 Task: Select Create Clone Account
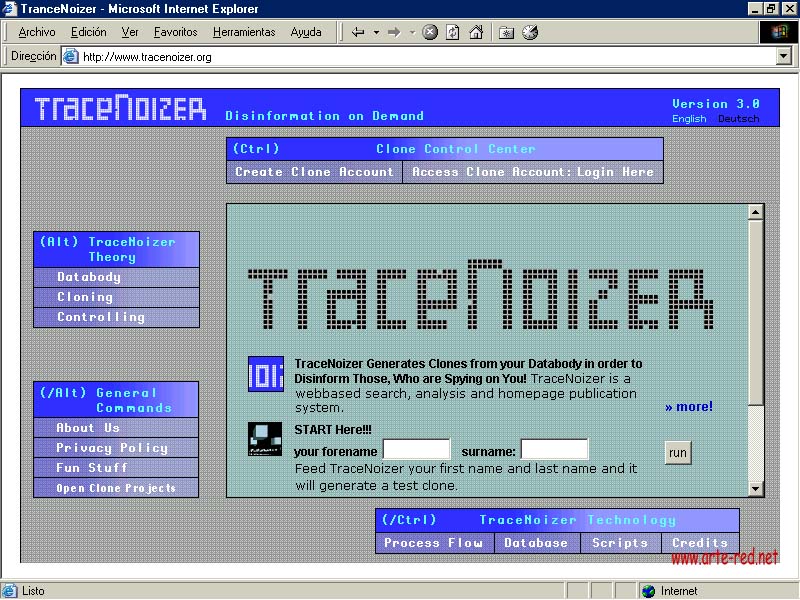tap(314, 172)
